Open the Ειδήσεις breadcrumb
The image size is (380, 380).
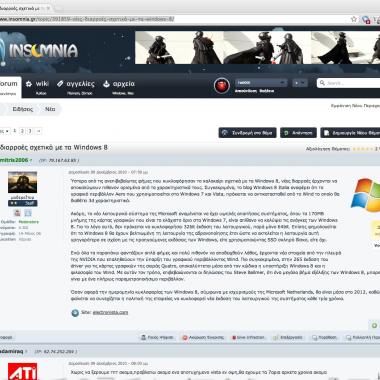pyautogui.click(x=23, y=109)
